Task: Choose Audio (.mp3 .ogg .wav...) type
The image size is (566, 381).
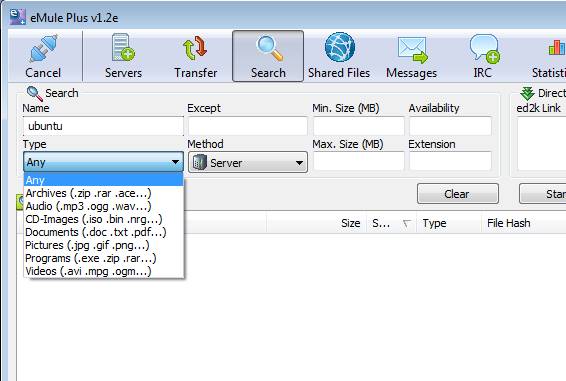Action: (104, 206)
